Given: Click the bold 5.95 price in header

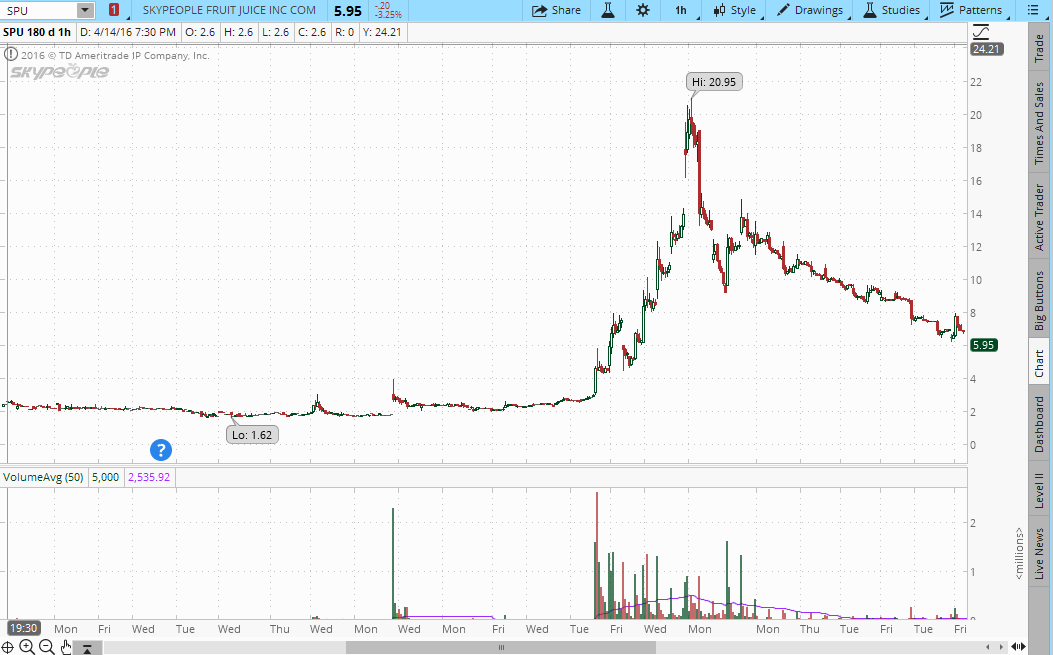Looking at the screenshot, I should tap(348, 11).
